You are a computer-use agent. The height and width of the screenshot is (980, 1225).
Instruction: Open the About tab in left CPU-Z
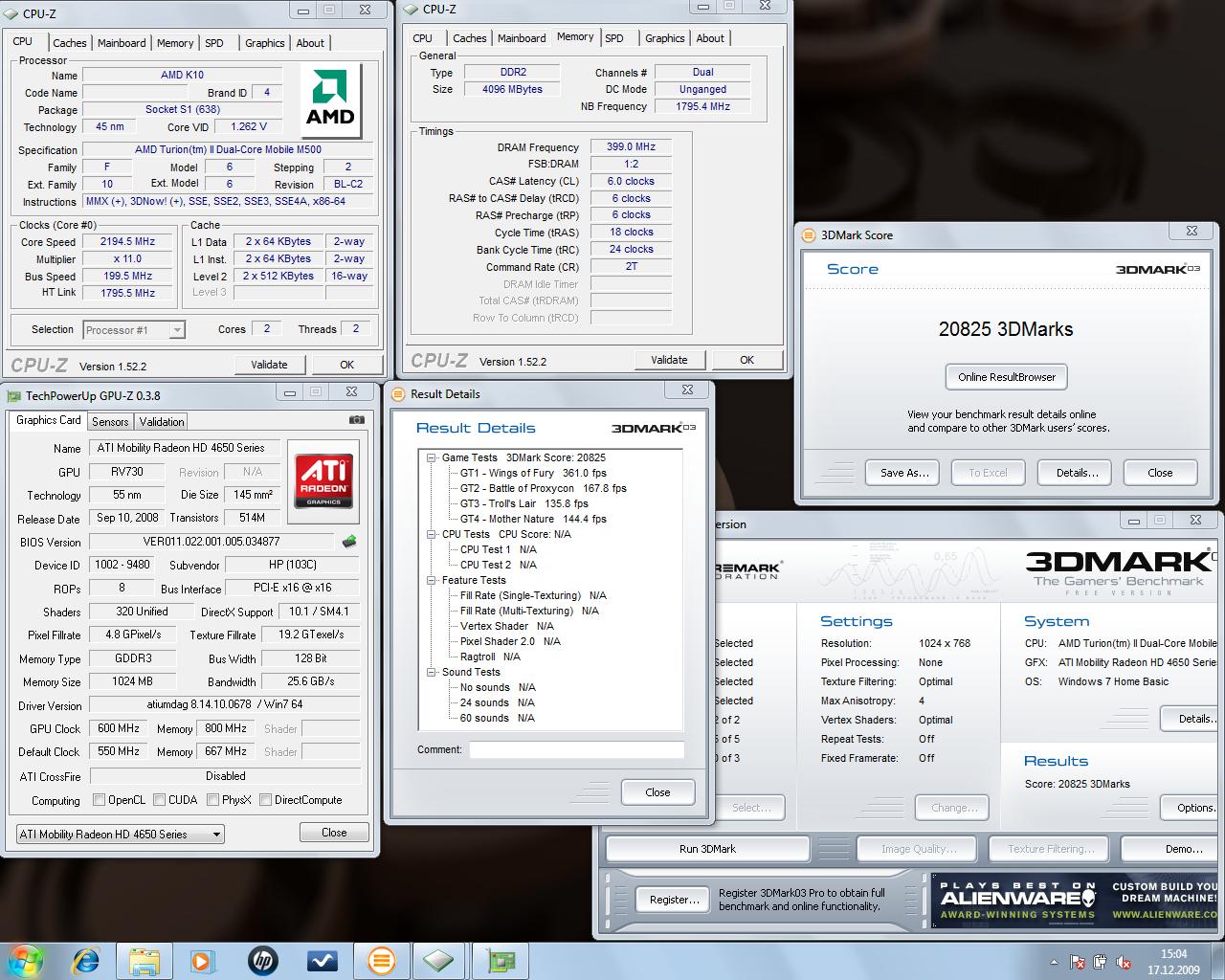point(309,43)
